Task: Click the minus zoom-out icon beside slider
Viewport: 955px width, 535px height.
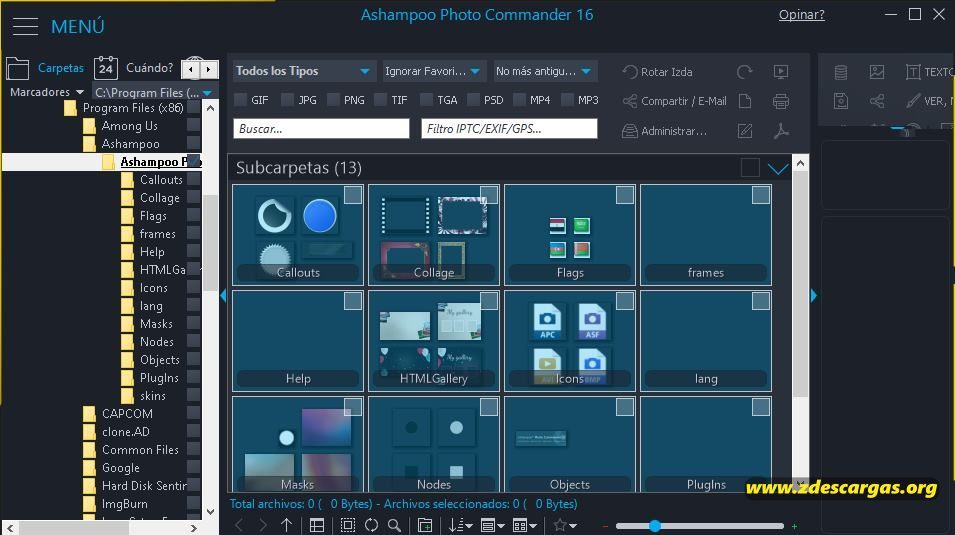Action: [x=605, y=526]
